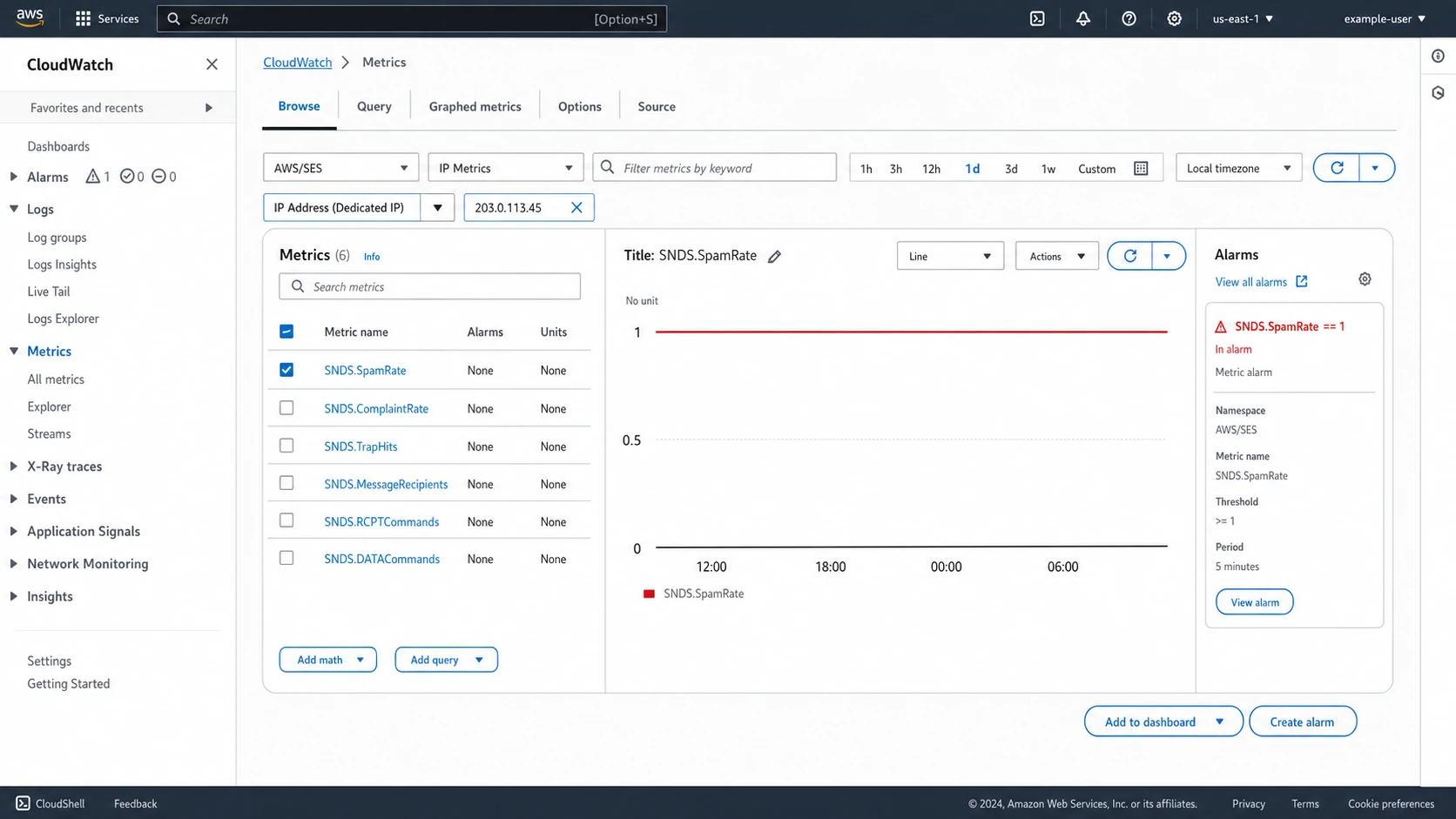The height and width of the screenshot is (819, 1456).
Task: Open the custom time range calendar icon
Action: [x=1141, y=168]
